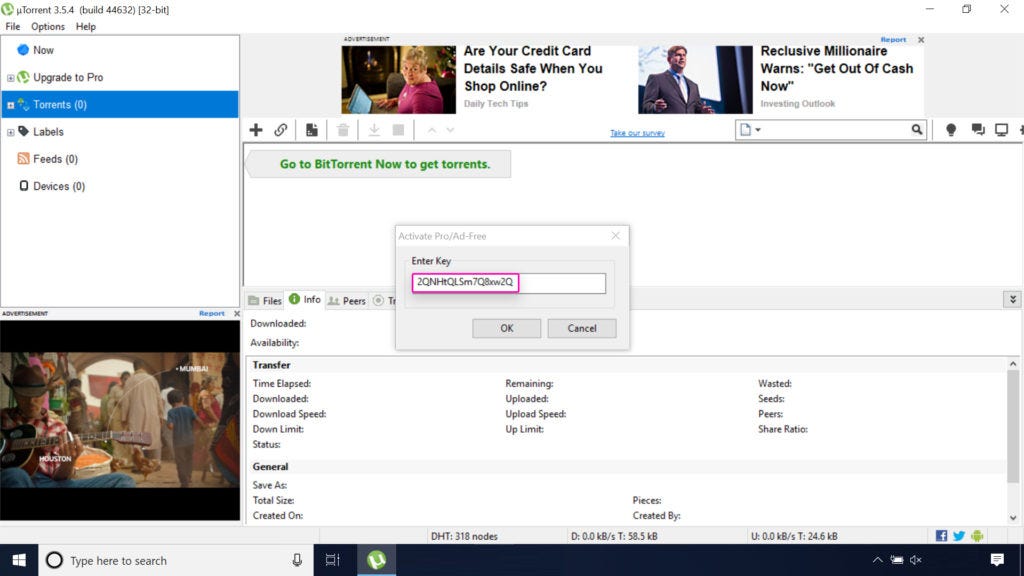Click the uTorrent taskbar icon
The image size is (1024, 576).
[x=376, y=560]
